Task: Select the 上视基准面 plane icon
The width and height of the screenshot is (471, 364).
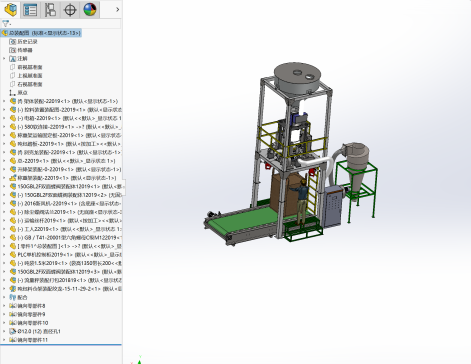Action: [x=13, y=76]
